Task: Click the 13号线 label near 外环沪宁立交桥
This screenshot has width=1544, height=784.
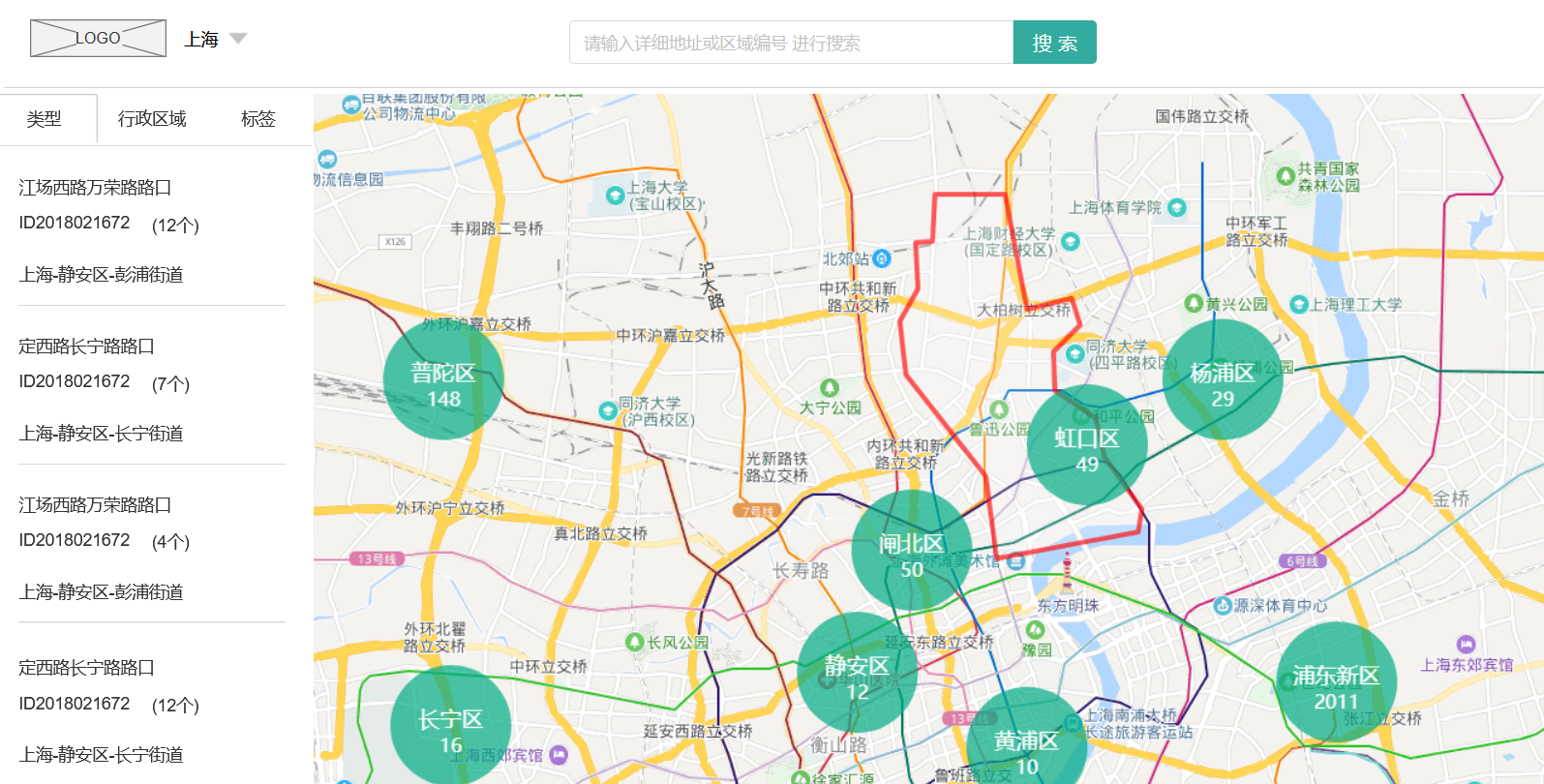Action: click(378, 558)
